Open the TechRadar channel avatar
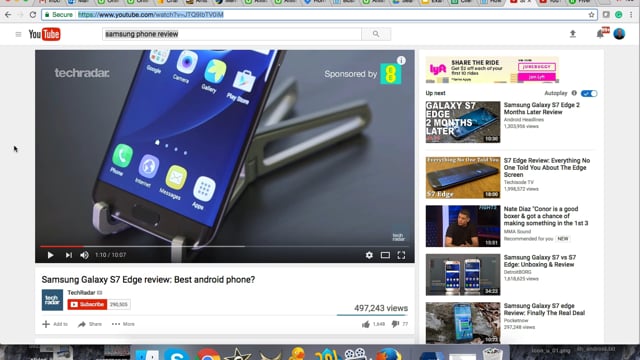 52,300
